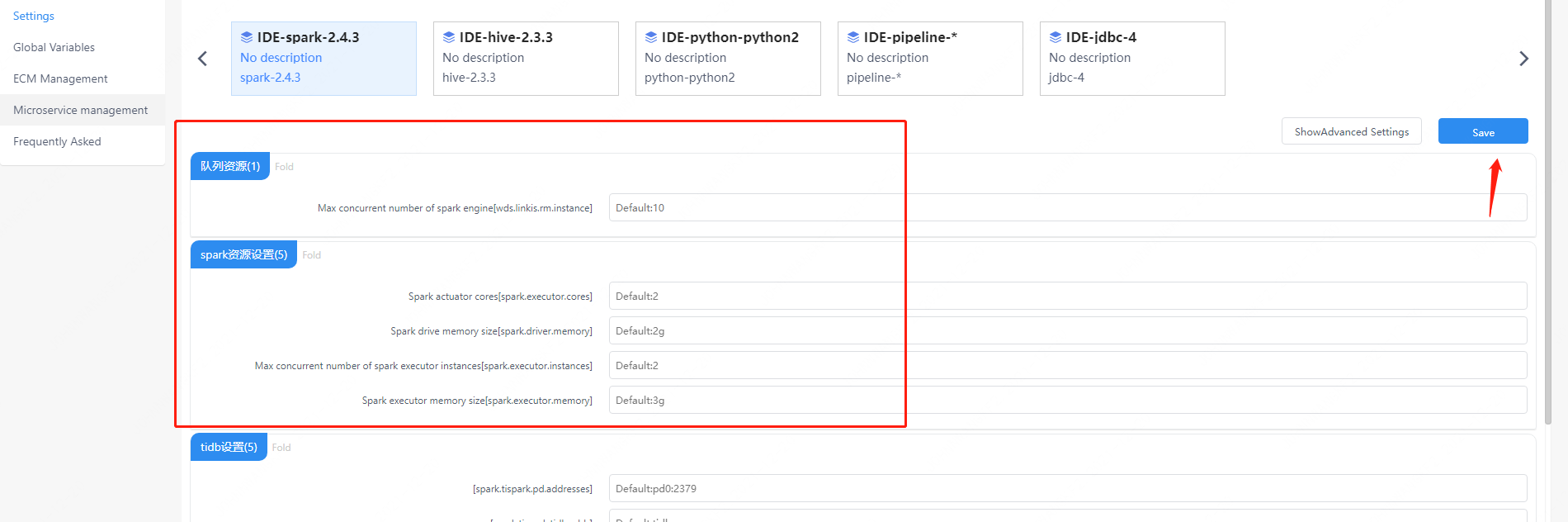The height and width of the screenshot is (522, 1568).
Task: Click the wds.linkis.rm.instance input field
Action: [x=1067, y=208]
